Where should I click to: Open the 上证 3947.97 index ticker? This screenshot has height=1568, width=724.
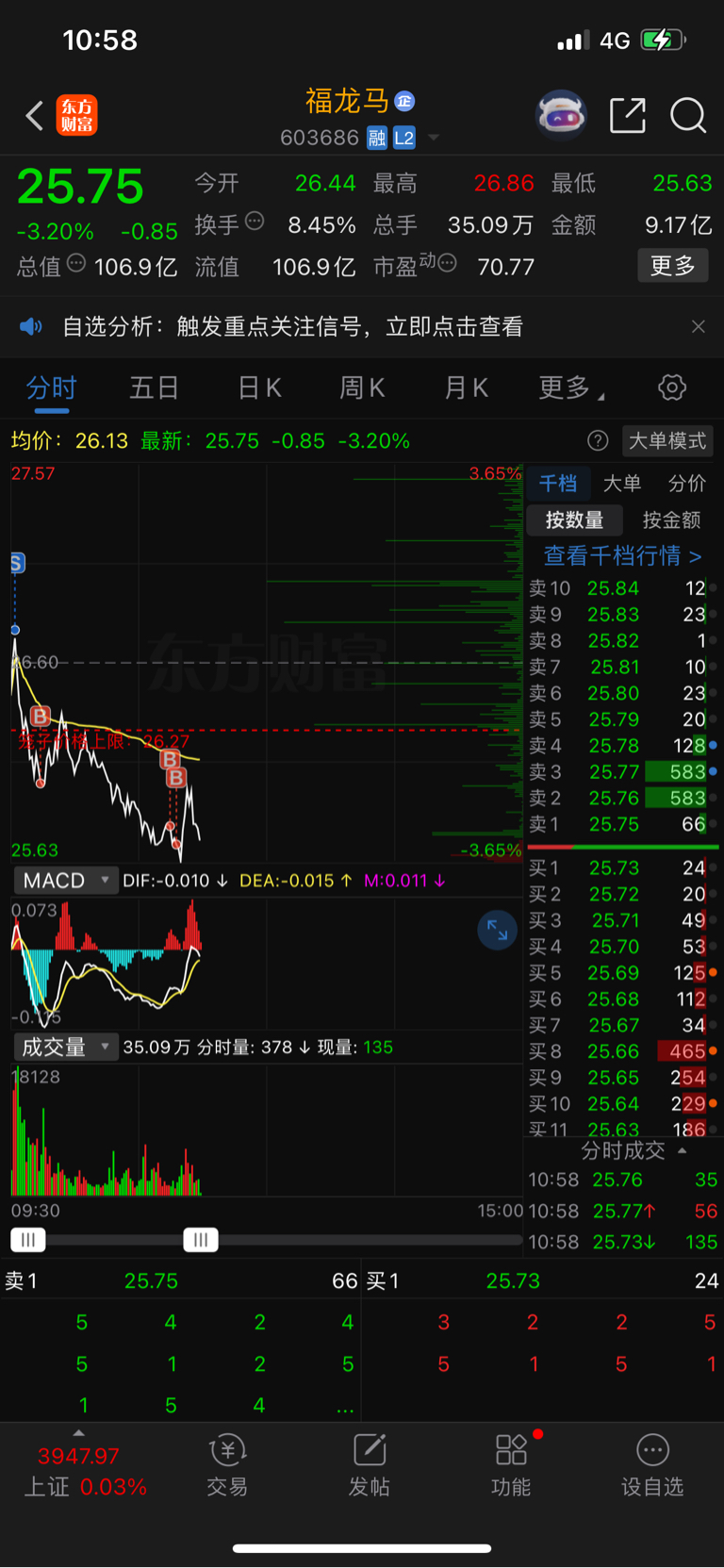point(85,1471)
